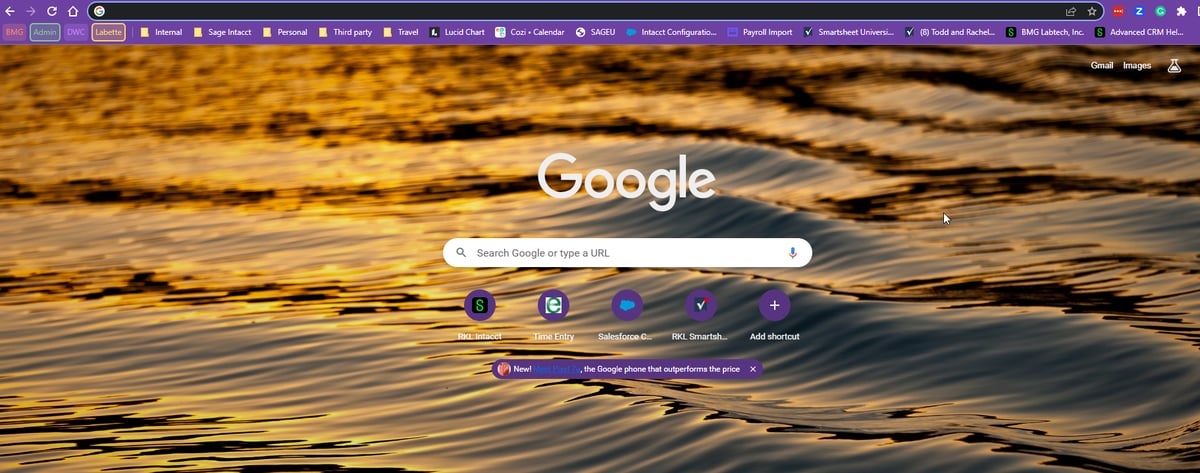The width and height of the screenshot is (1200, 473).
Task: Open the RKL Intacct shortcut
Action: coord(479,305)
